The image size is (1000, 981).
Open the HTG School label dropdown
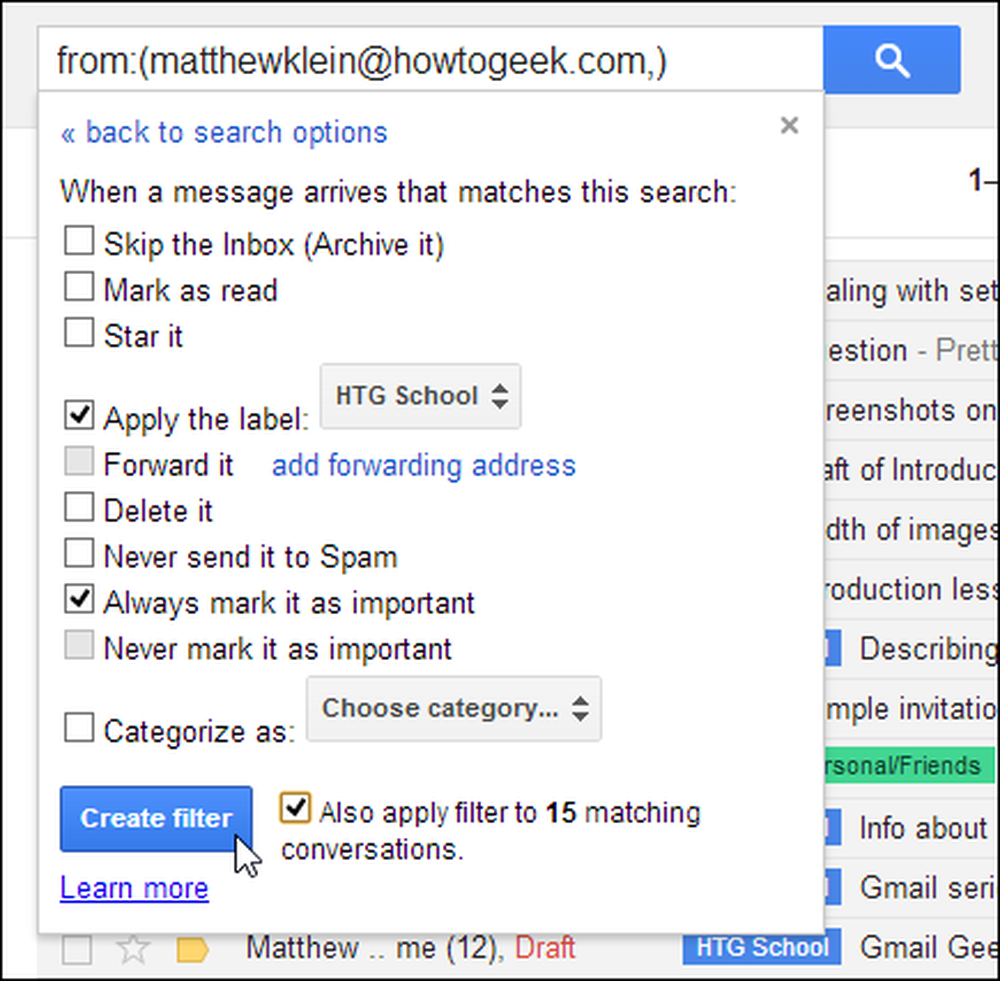click(x=420, y=396)
